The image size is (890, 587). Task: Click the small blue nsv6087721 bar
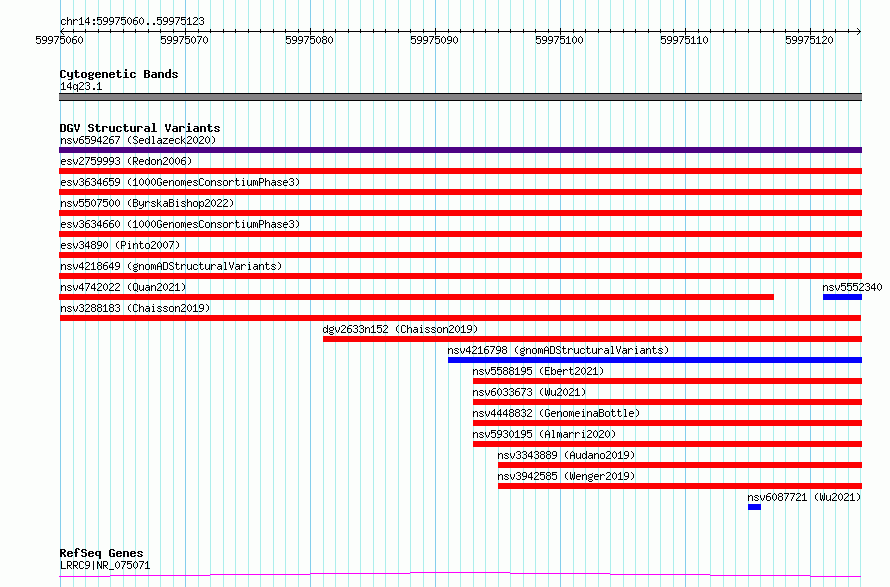[754, 507]
